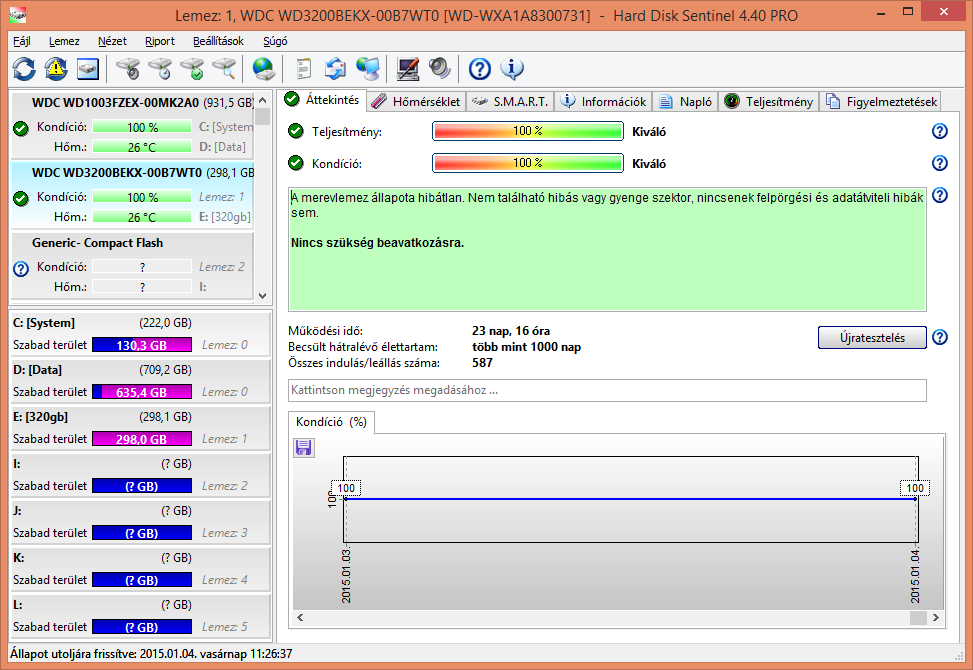Image resolution: width=973 pixels, height=670 pixels.
Task: Click the disk list scroll down arrow
Action: point(262,296)
